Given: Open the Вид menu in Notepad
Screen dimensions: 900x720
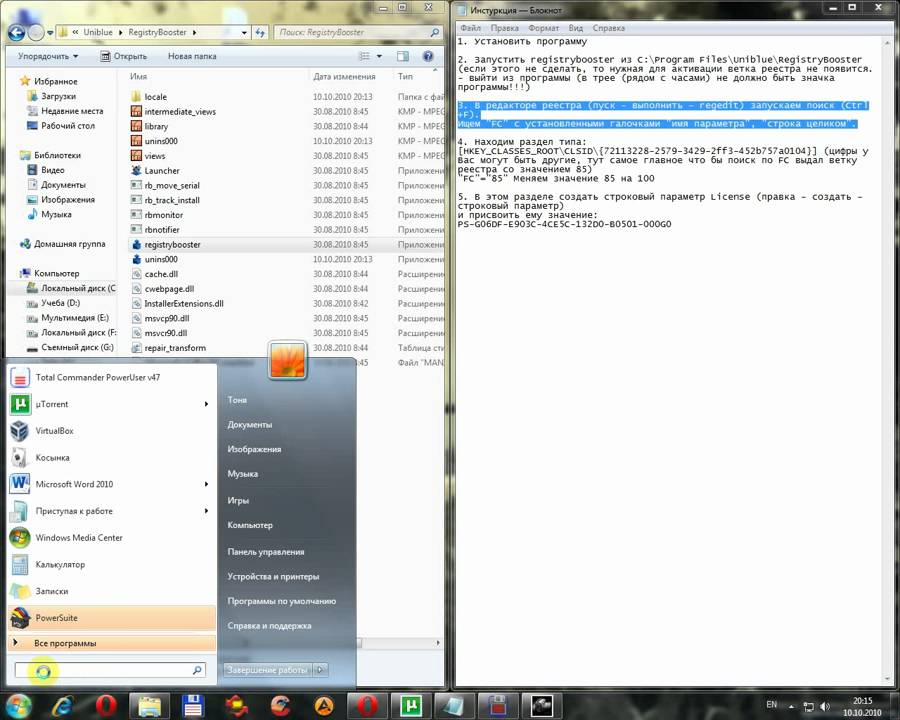Looking at the screenshot, I should click(x=576, y=28).
